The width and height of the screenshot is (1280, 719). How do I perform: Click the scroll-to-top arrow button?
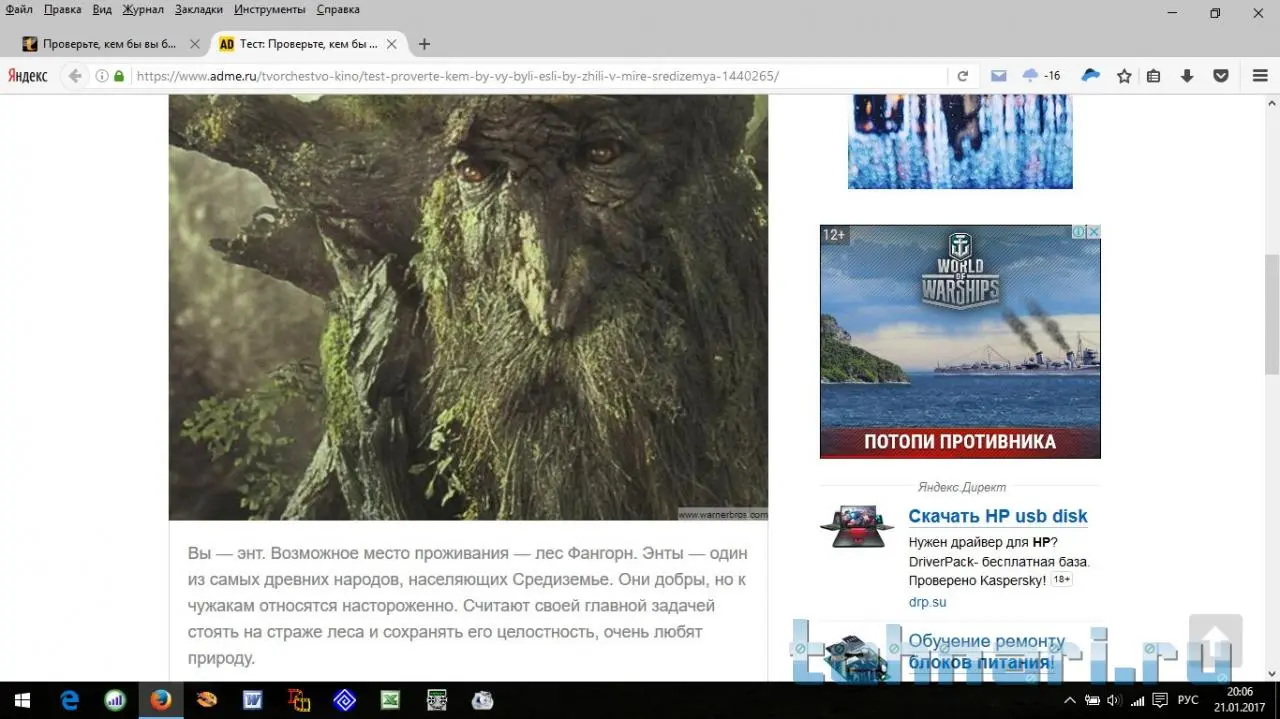click(1216, 641)
